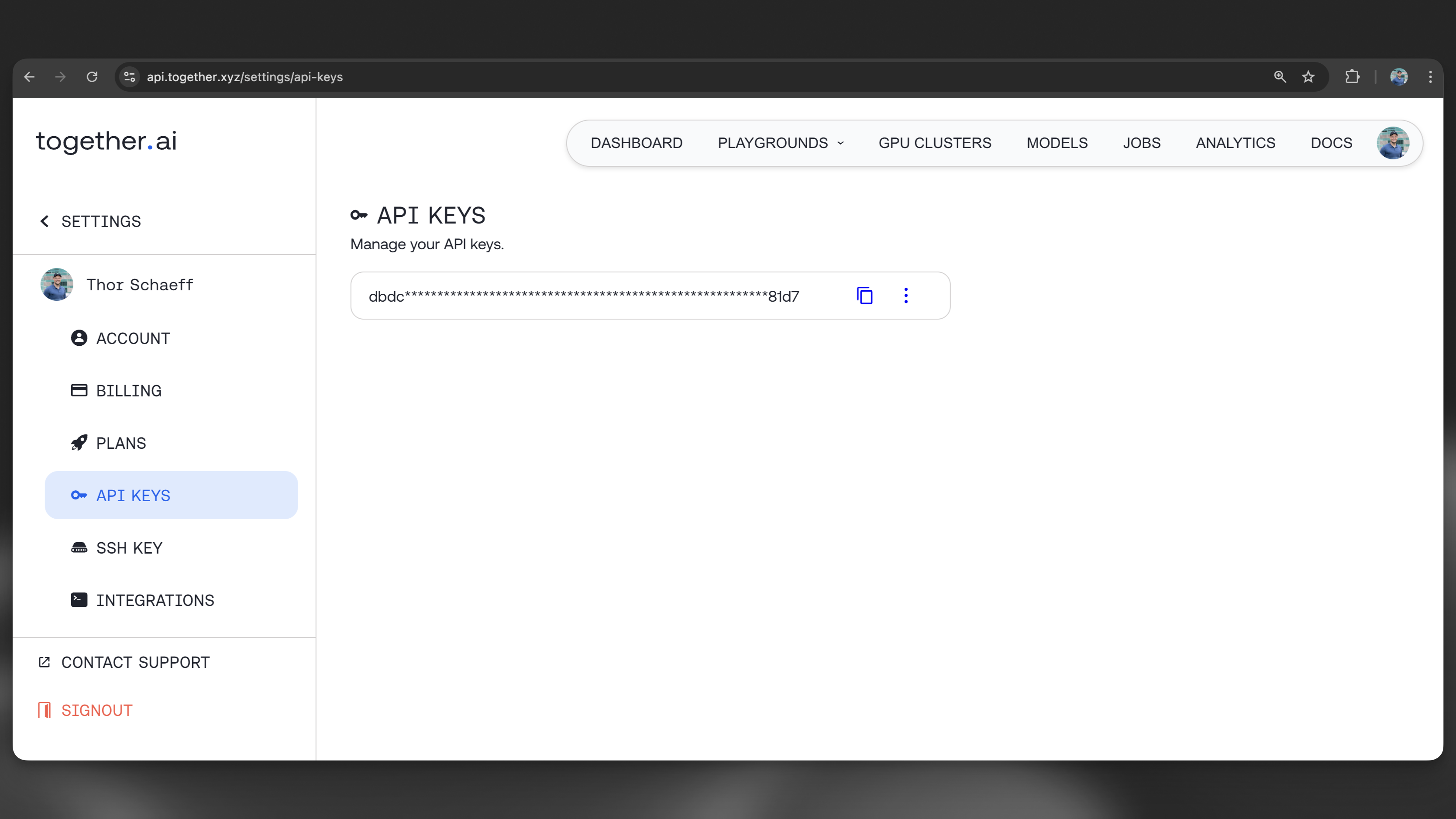The width and height of the screenshot is (1456, 819).
Task: Expand the Playgrounds dropdown
Action: 780,143
